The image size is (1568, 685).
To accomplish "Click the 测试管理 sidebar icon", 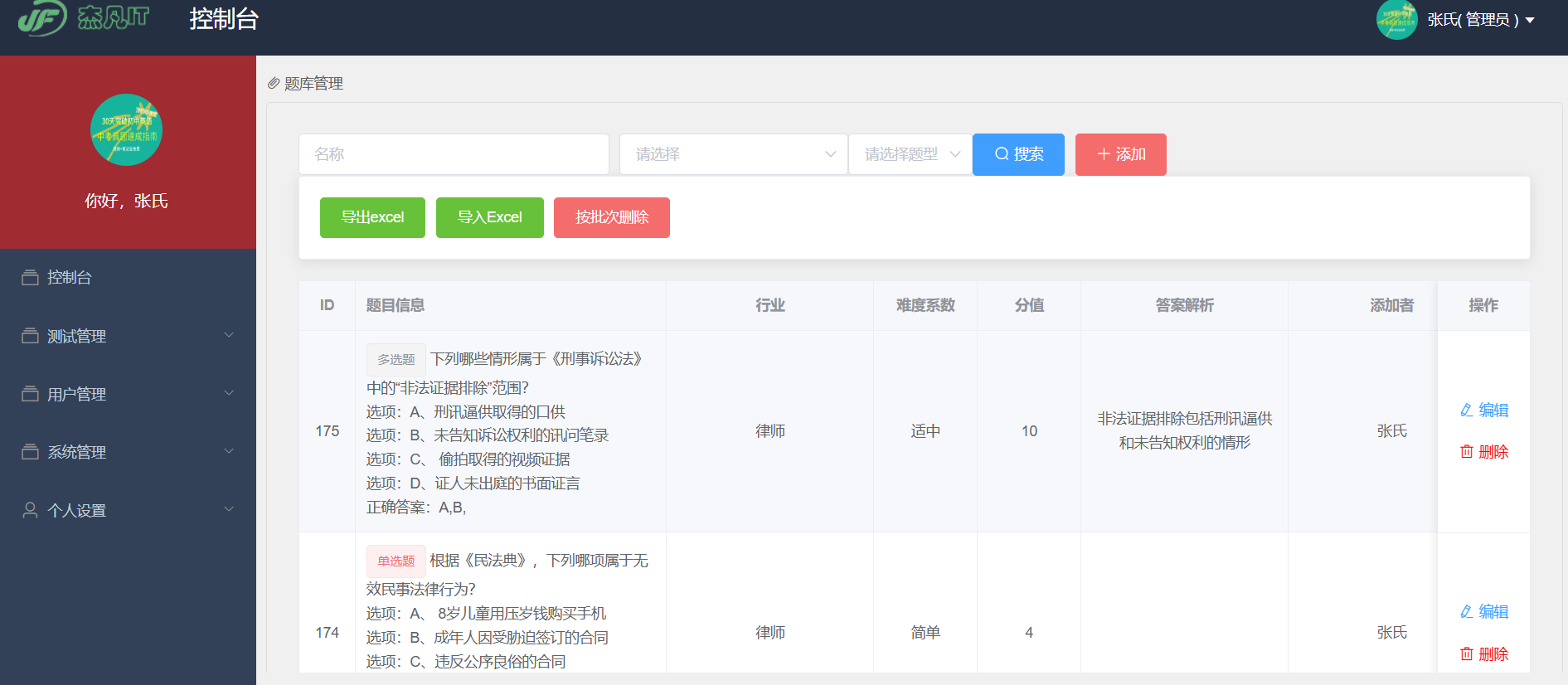I will 30,336.
